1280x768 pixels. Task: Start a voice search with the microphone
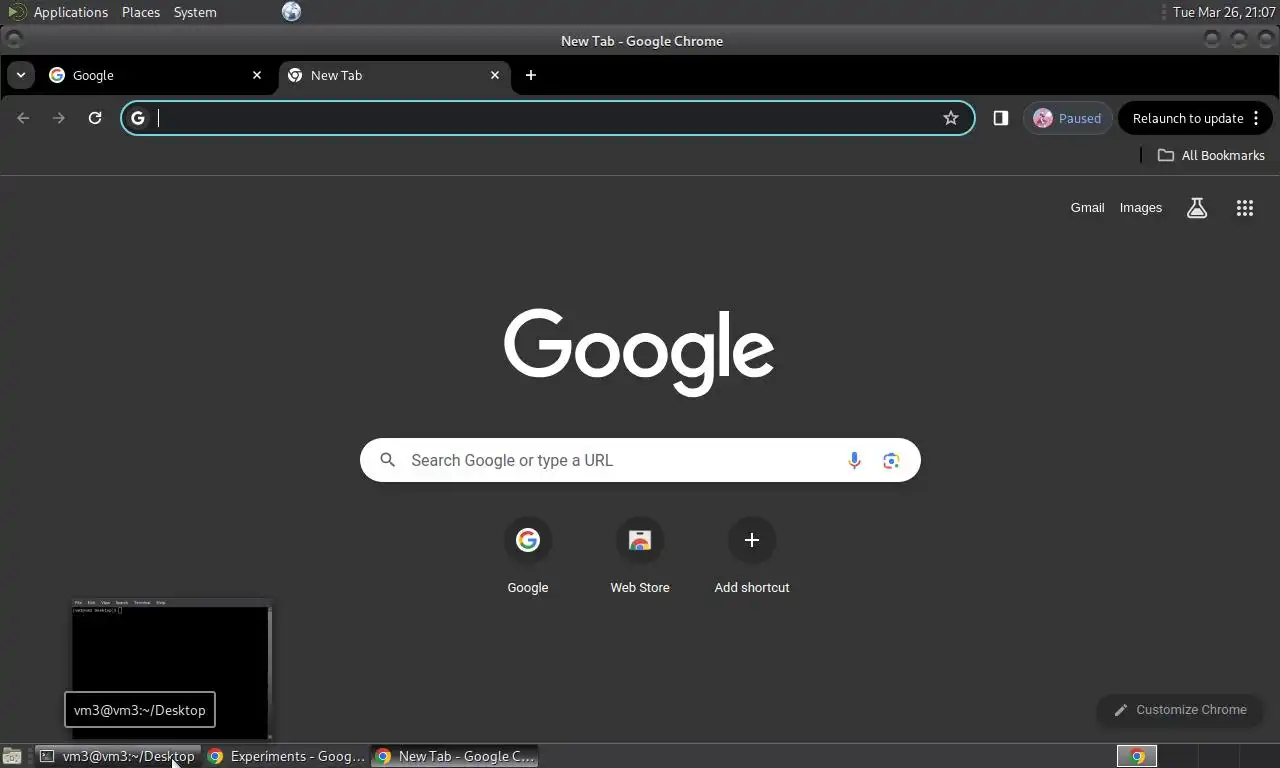pyautogui.click(x=854, y=460)
